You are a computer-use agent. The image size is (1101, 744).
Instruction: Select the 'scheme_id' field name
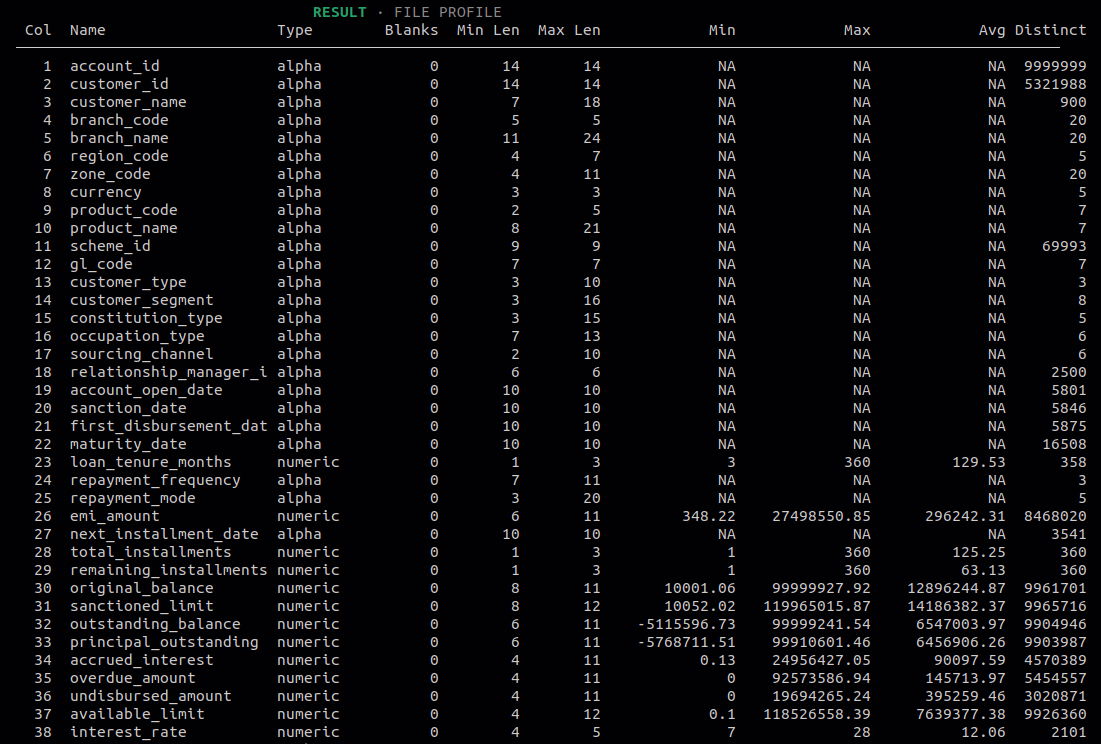pos(110,246)
